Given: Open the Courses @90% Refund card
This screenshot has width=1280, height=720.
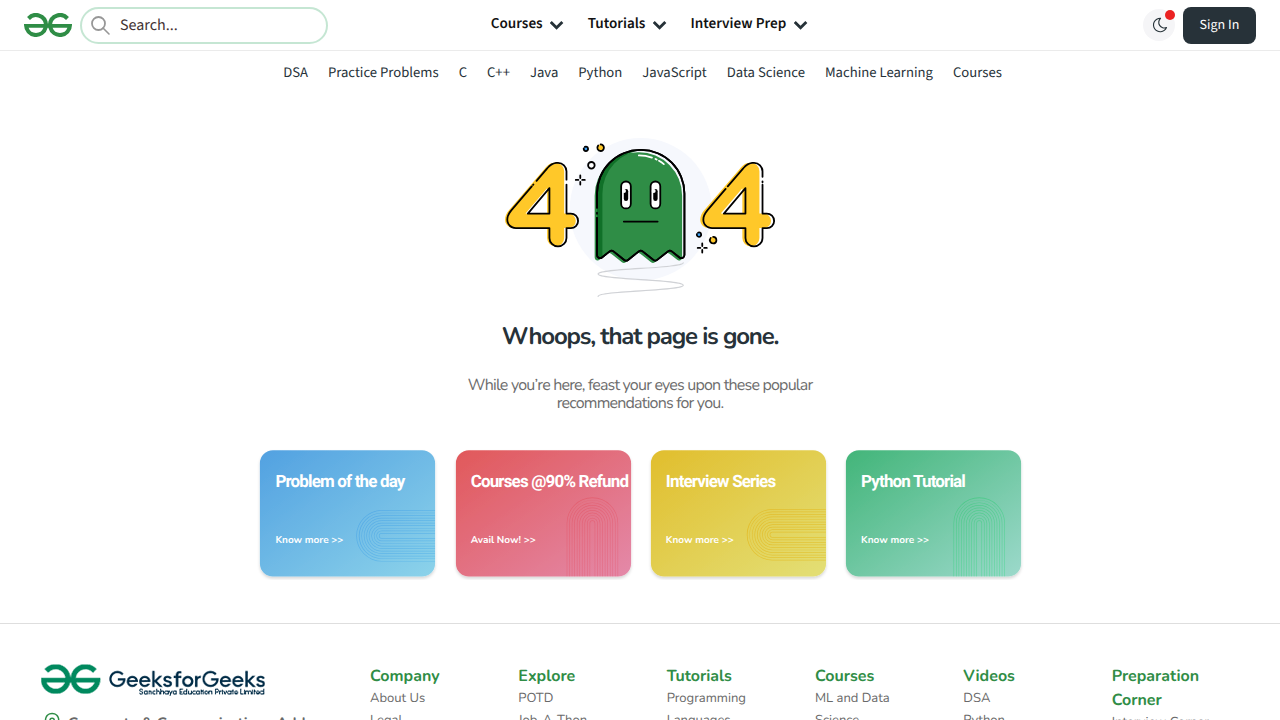Looking at the screenshot, I should tap(543, 513).
